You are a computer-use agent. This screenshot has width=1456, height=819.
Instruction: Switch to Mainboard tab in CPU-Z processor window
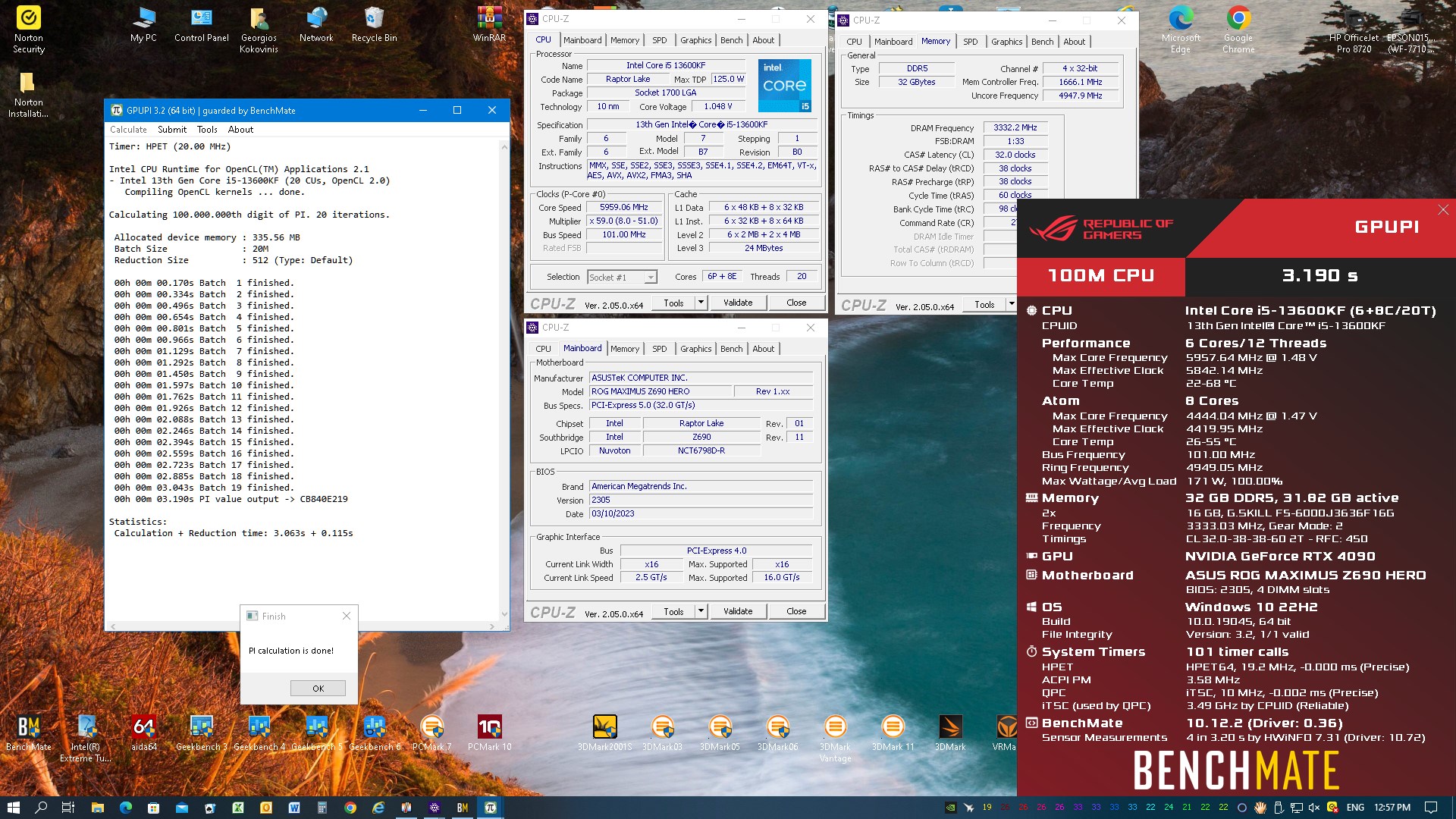582,40
